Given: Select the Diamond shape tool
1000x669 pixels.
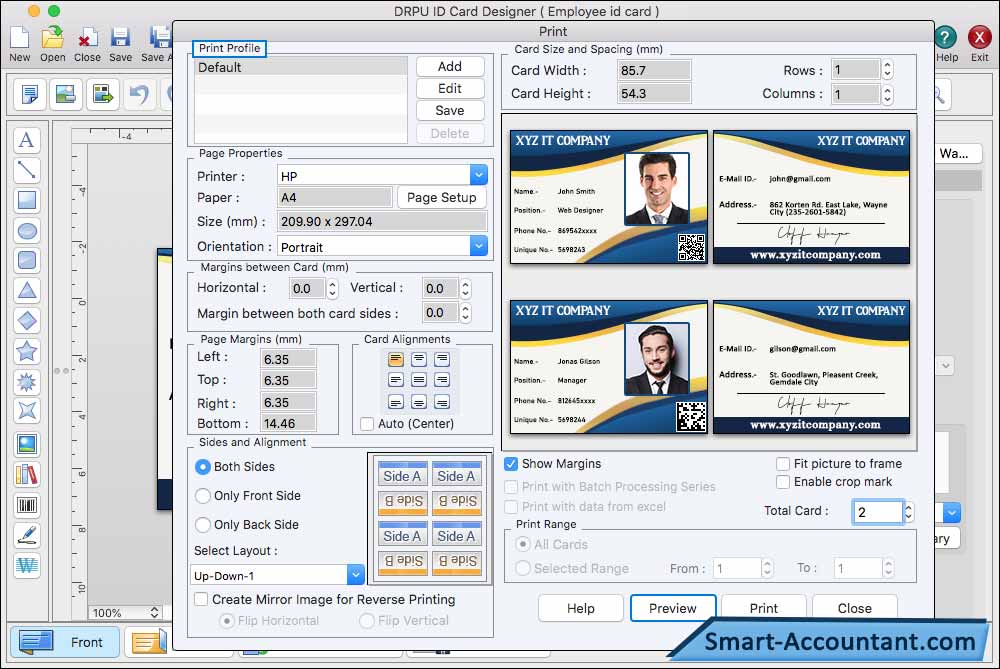Looking at the screenshot, I should tap(27, 321).
